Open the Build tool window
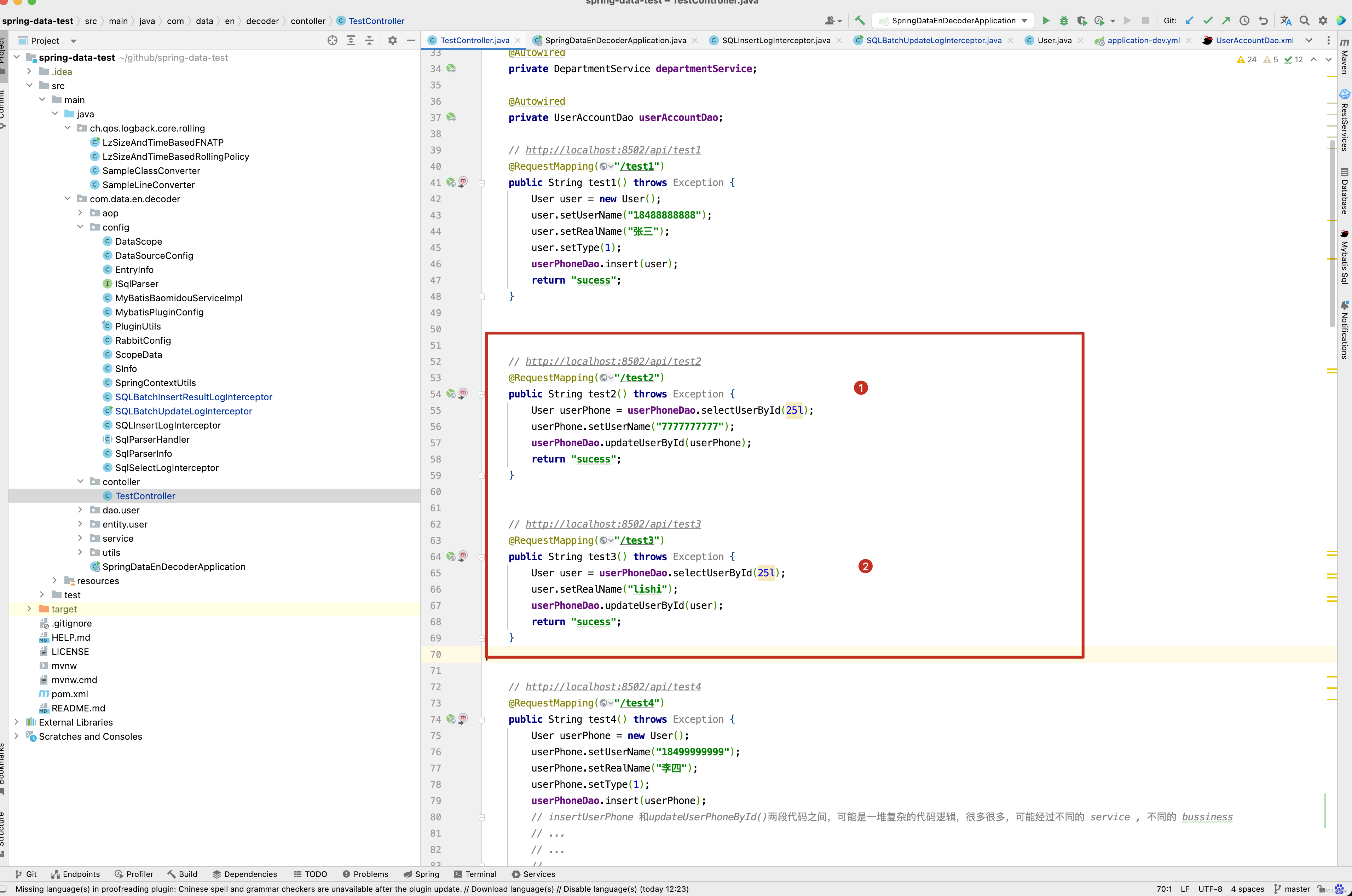 [183, 874]
